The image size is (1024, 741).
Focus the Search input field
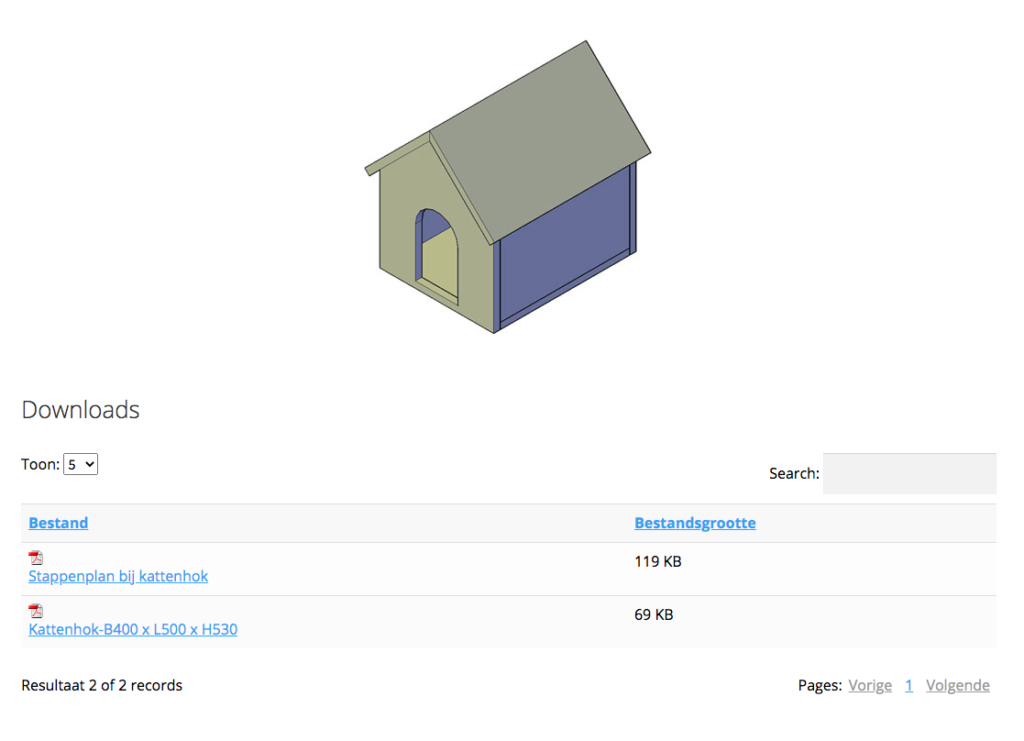pyautogui.click(x=909, y=473)
